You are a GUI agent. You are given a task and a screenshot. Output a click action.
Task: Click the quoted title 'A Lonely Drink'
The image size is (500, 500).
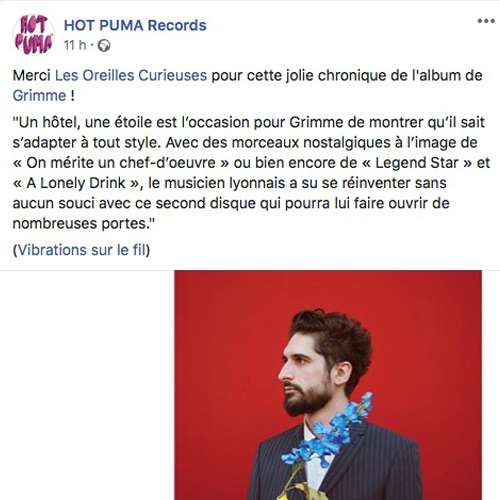[76, 183]
